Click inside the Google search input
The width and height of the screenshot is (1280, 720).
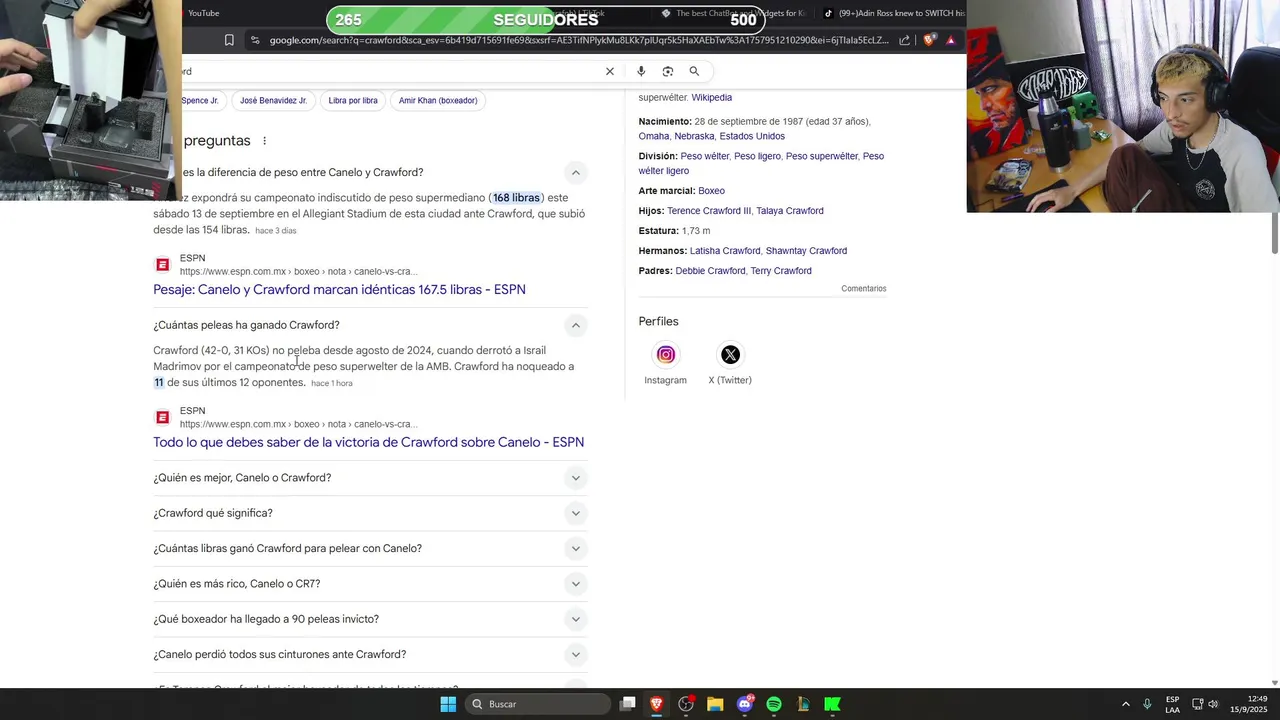pyautogui.click(x=390, y=71)
